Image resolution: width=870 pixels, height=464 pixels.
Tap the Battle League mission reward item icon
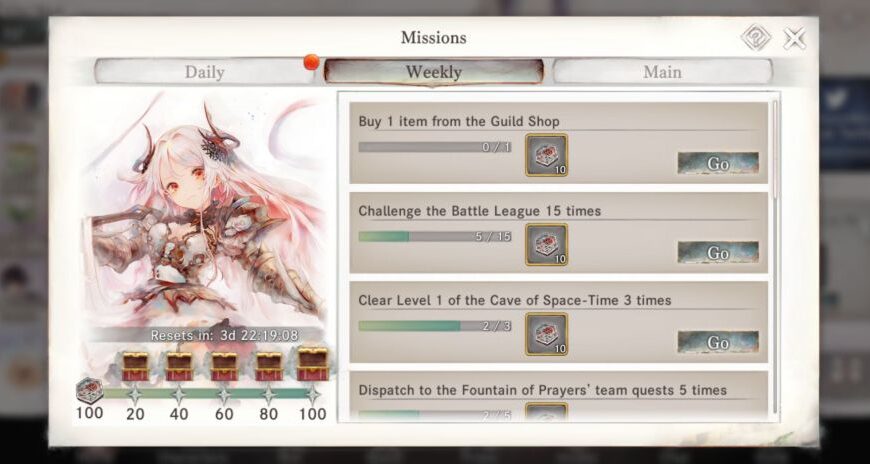click(547, 245)
